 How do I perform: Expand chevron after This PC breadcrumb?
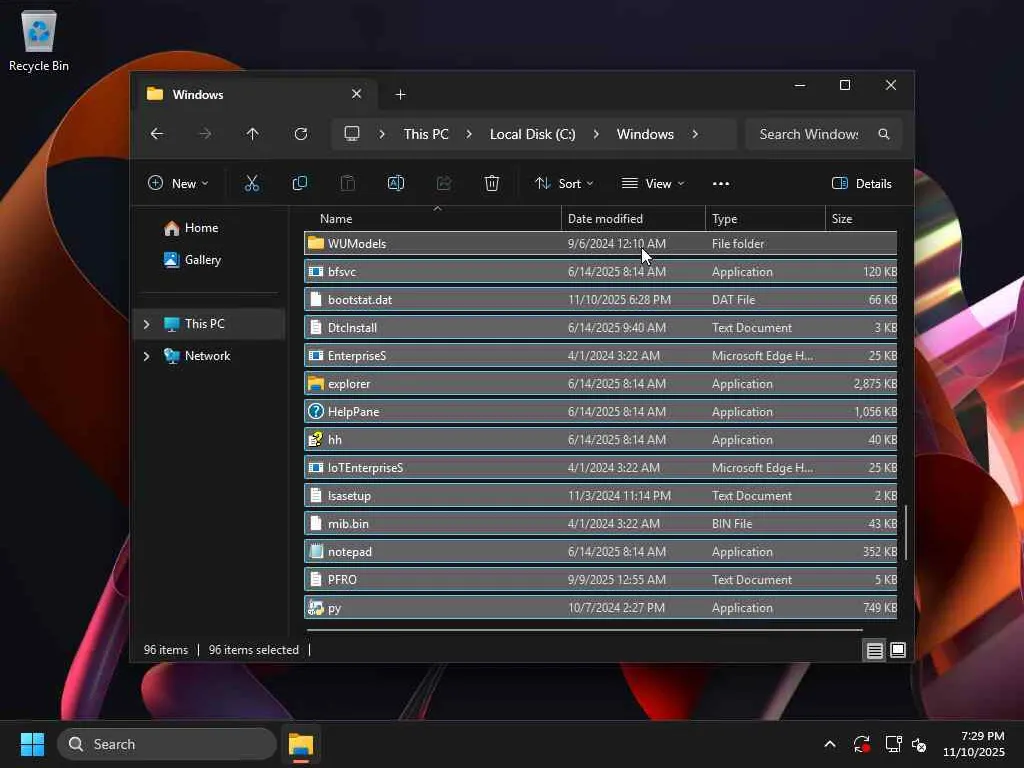469,134
